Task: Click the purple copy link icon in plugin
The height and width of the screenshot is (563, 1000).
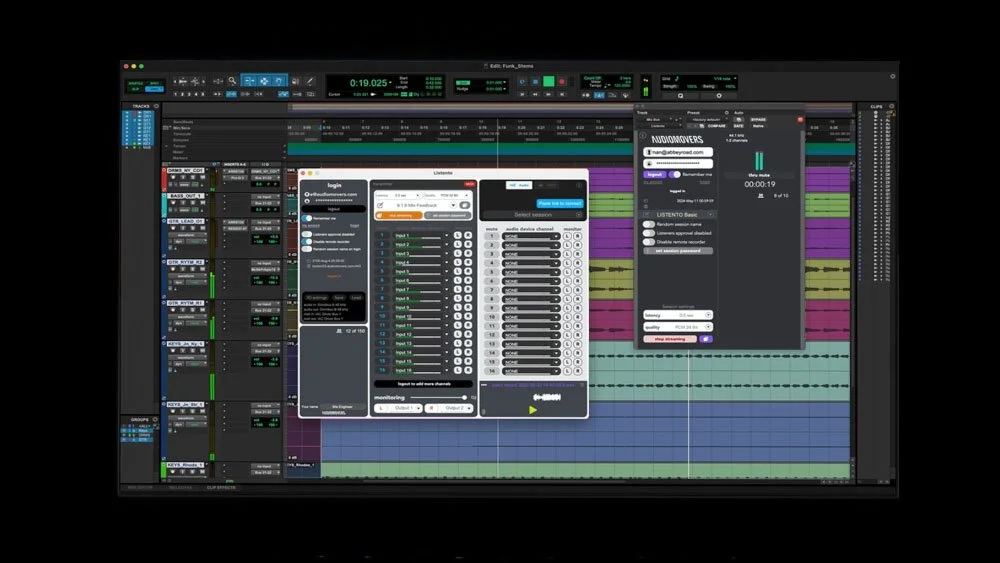Action: tap(705, 339)
